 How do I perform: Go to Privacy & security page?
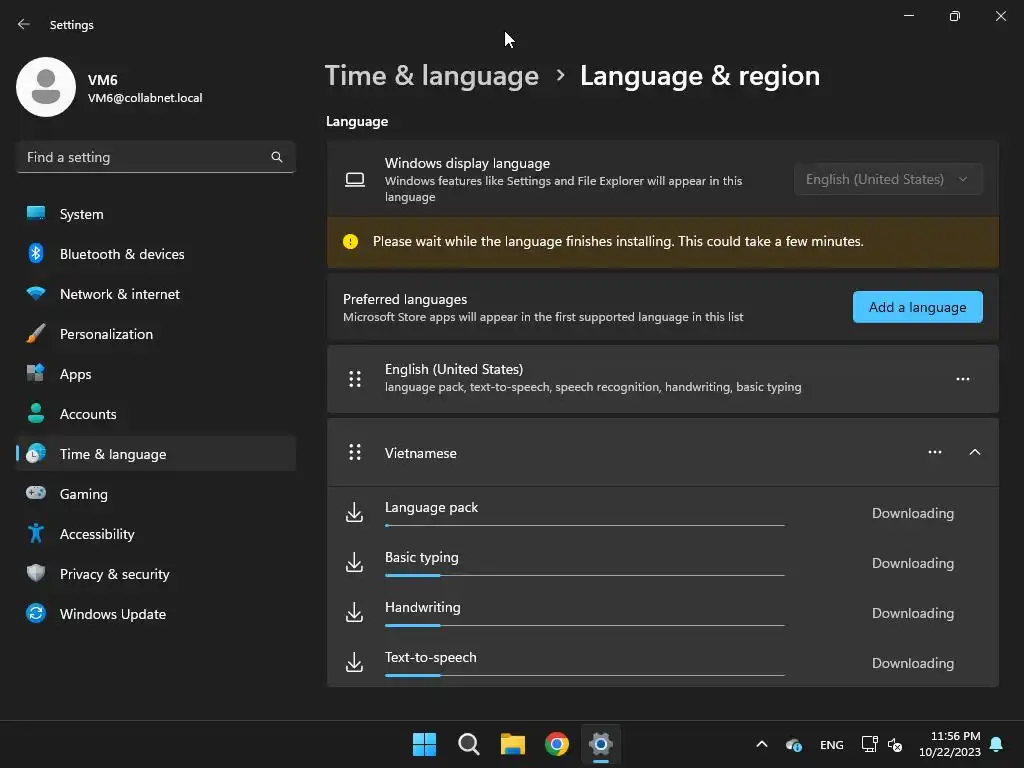click(x=155, y=573)
